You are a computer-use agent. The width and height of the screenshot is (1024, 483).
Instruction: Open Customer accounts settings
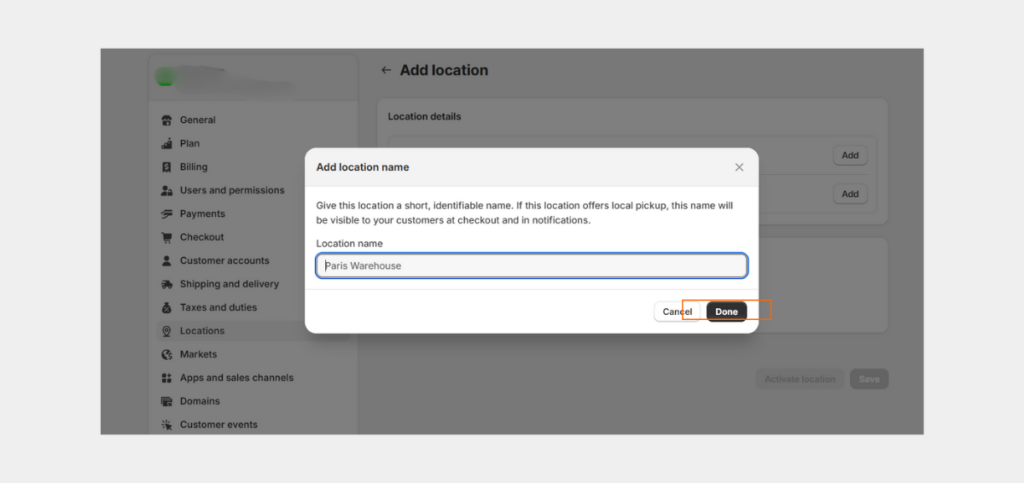click(224, 260)
